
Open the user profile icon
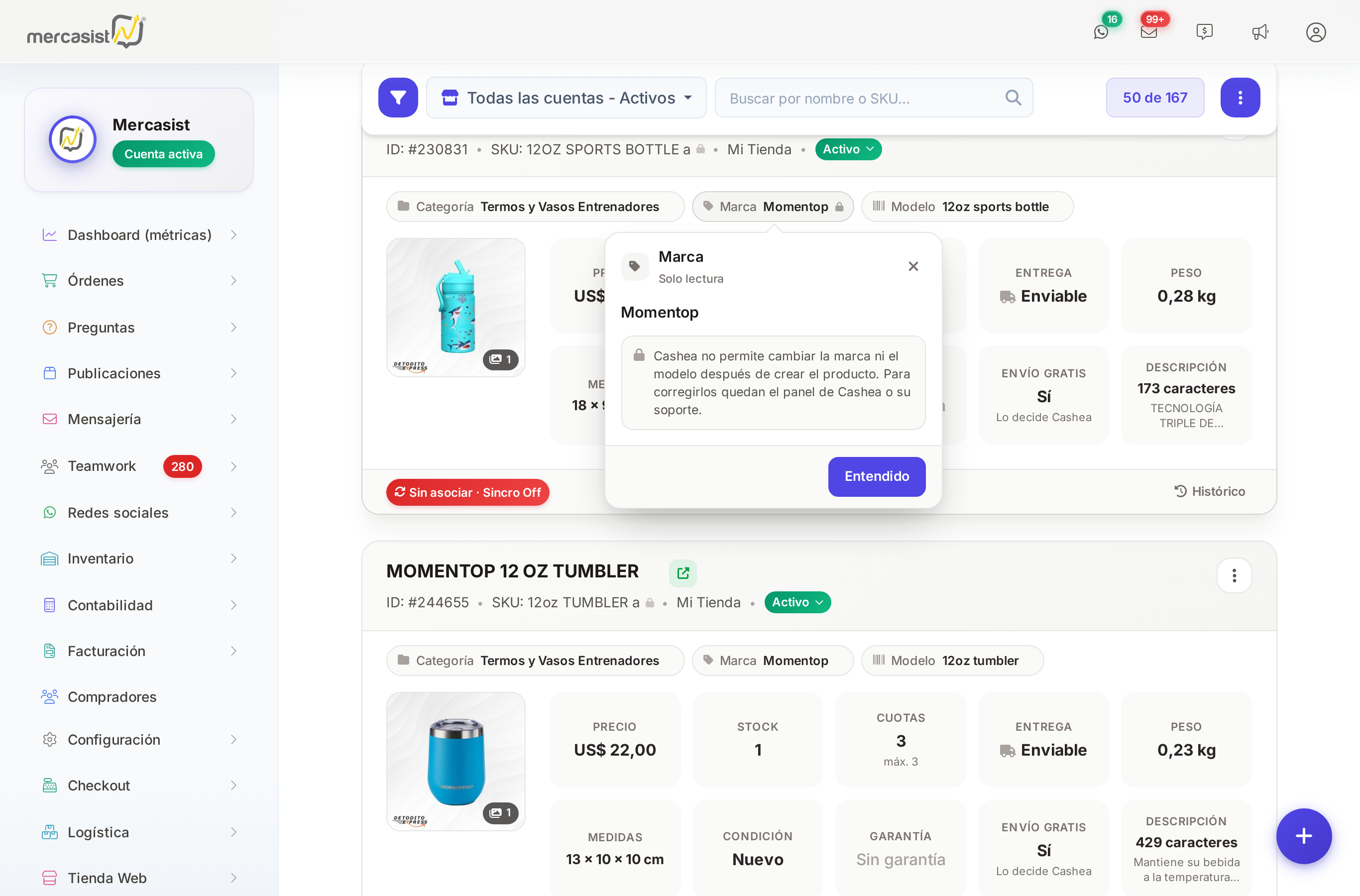tap(1315, 32)
